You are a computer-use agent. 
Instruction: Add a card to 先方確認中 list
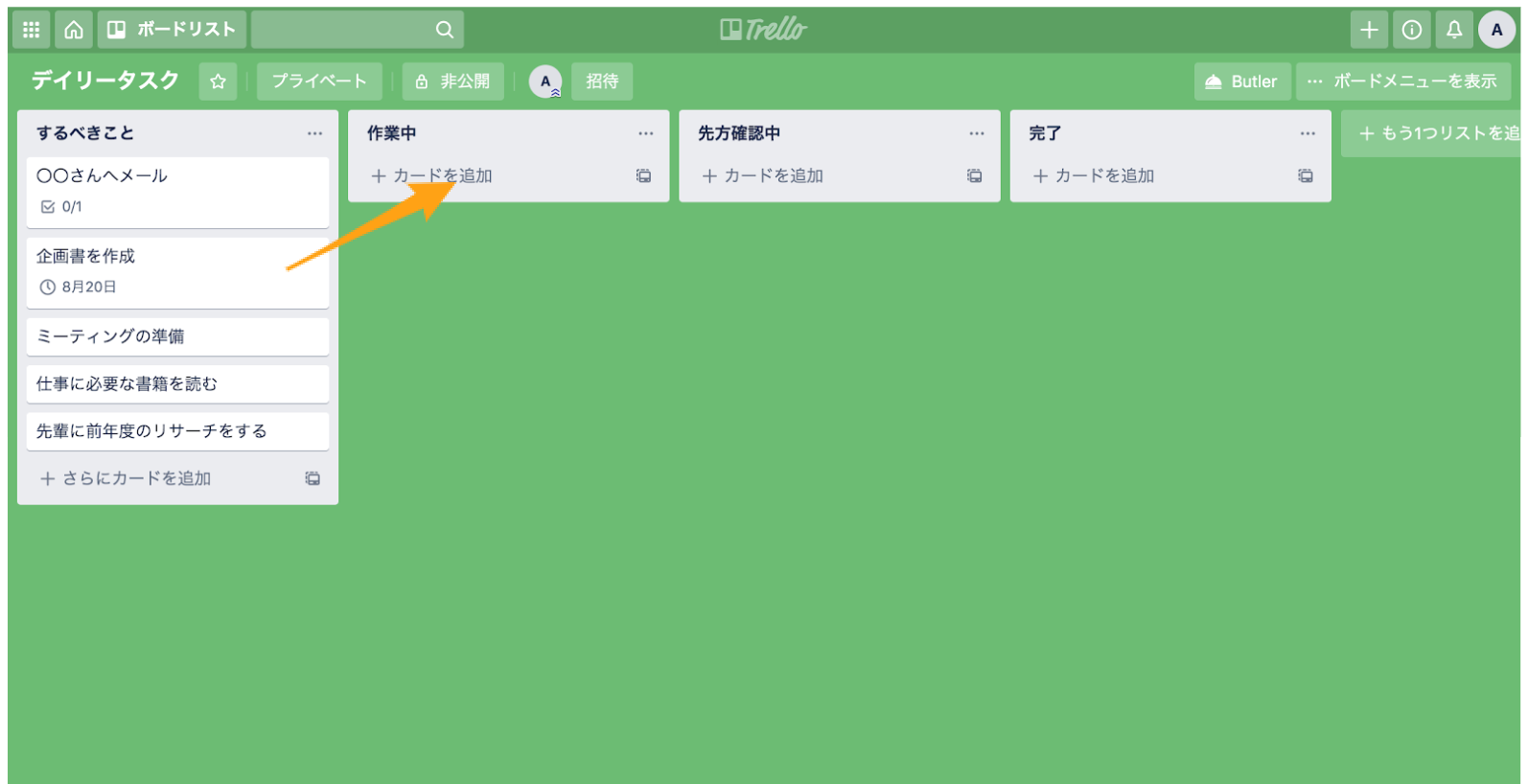pos(763,175)
